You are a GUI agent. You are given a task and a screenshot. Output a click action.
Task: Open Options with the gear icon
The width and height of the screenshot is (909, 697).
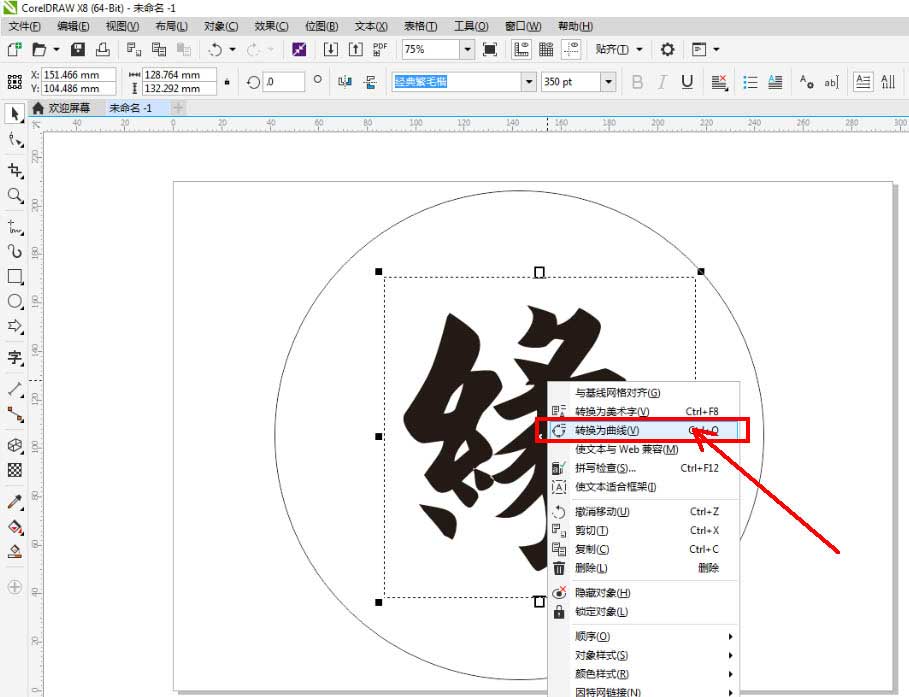[x=667, y=49]
